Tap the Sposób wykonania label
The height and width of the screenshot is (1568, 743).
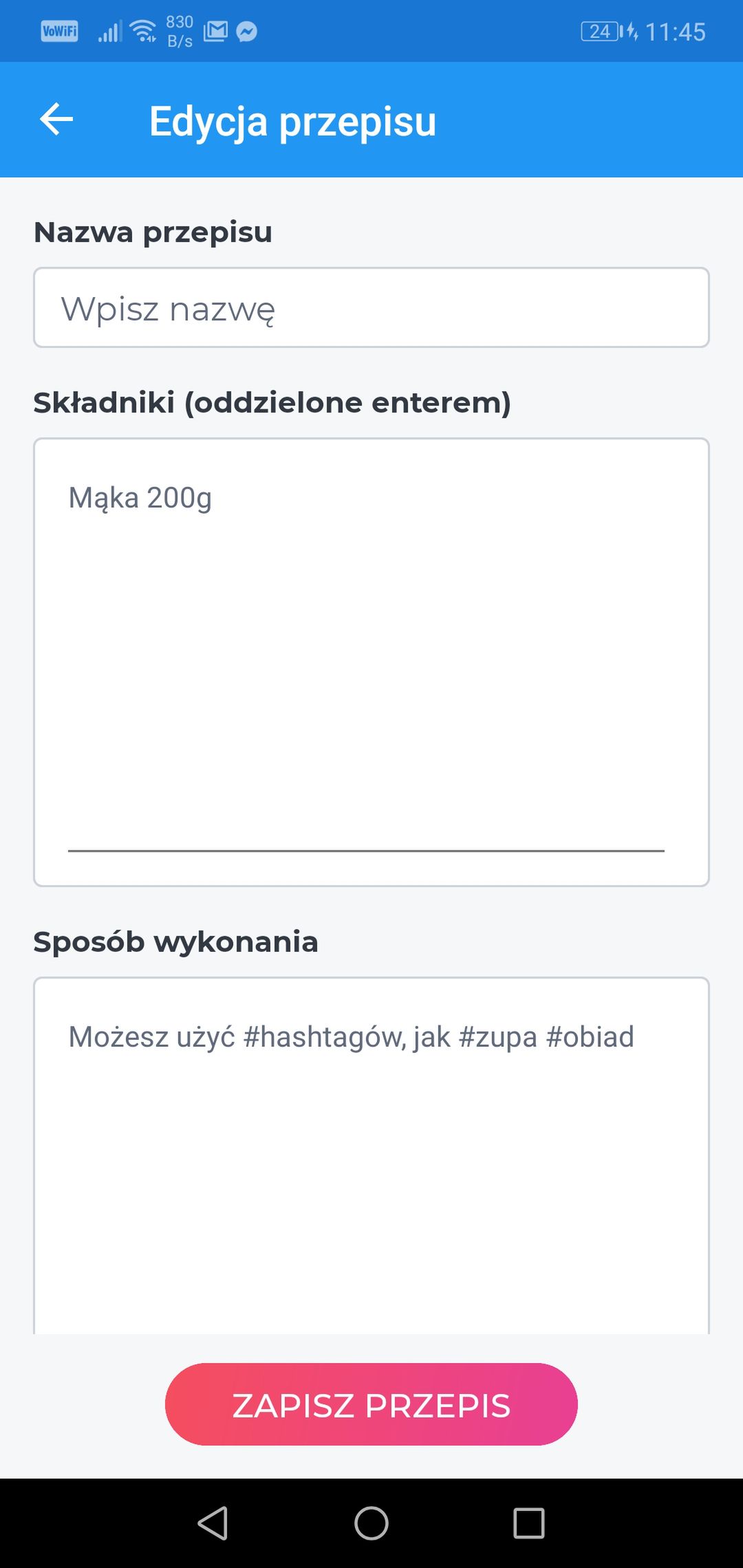176,942
